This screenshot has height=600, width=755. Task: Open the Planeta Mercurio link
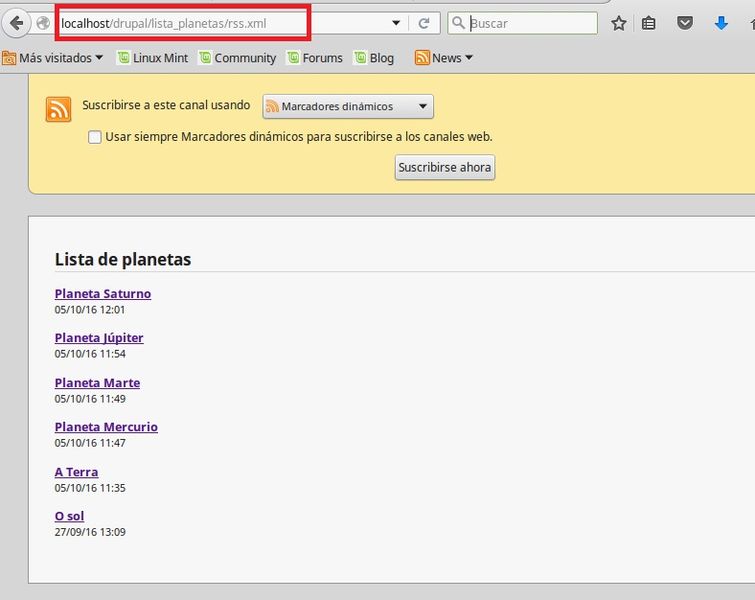(106, 427)
